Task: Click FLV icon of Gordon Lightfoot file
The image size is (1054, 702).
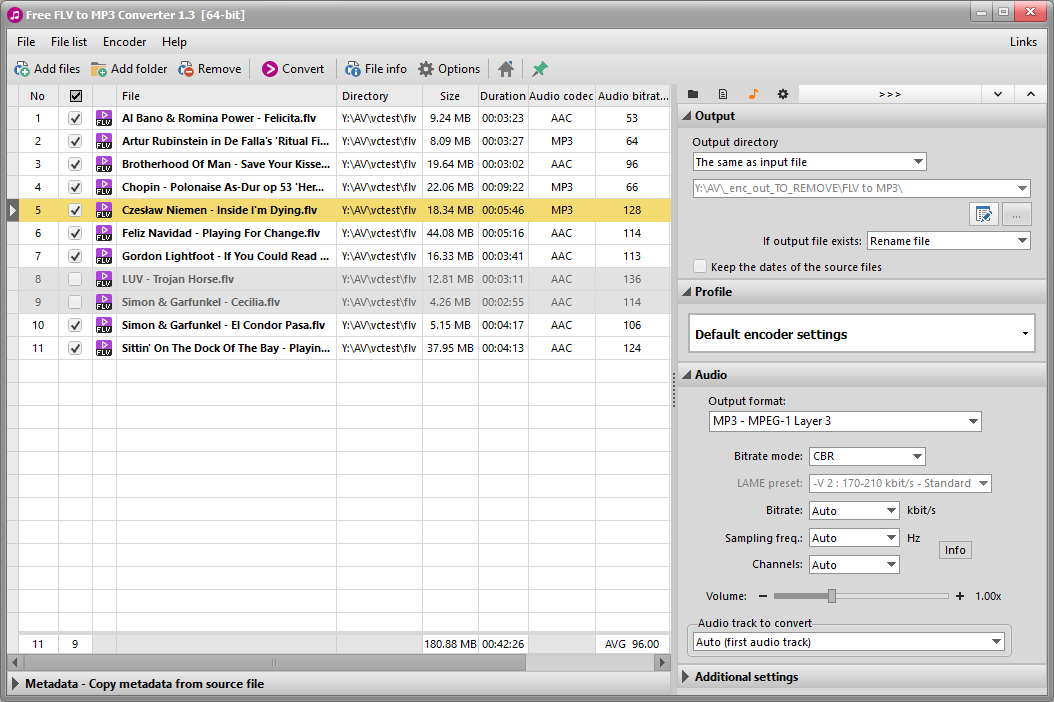Action: click(104, 256)
